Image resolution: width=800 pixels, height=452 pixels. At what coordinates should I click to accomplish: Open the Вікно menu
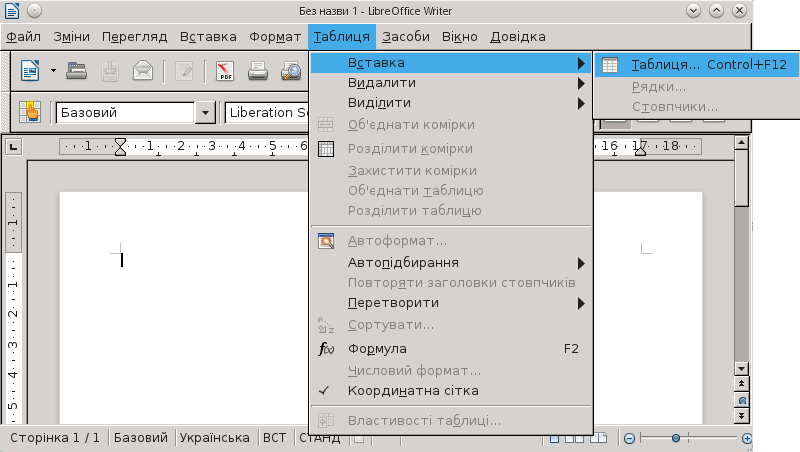[x=460, y=37]
